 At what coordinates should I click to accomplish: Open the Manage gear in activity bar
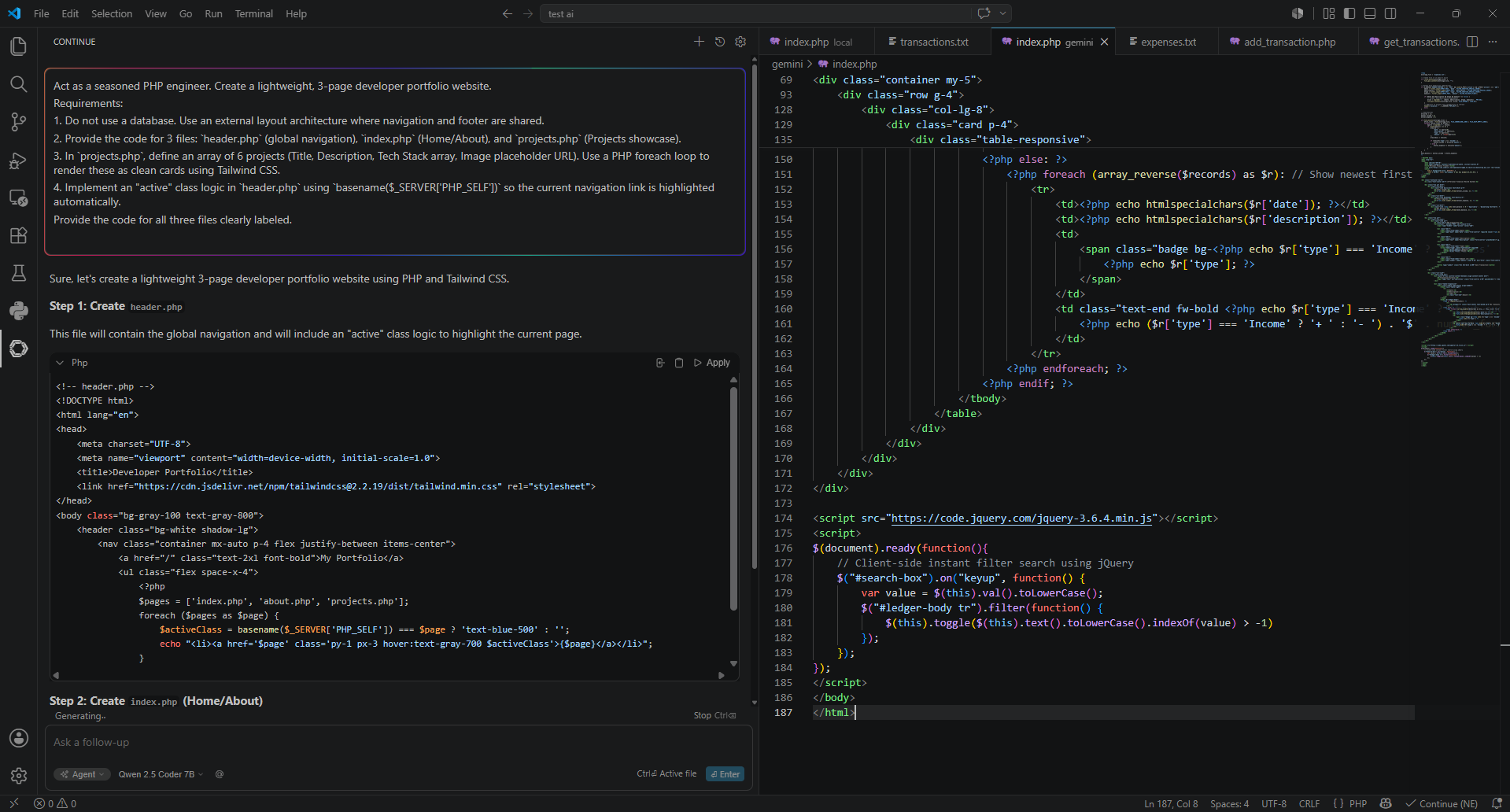(x=18, y=776)
